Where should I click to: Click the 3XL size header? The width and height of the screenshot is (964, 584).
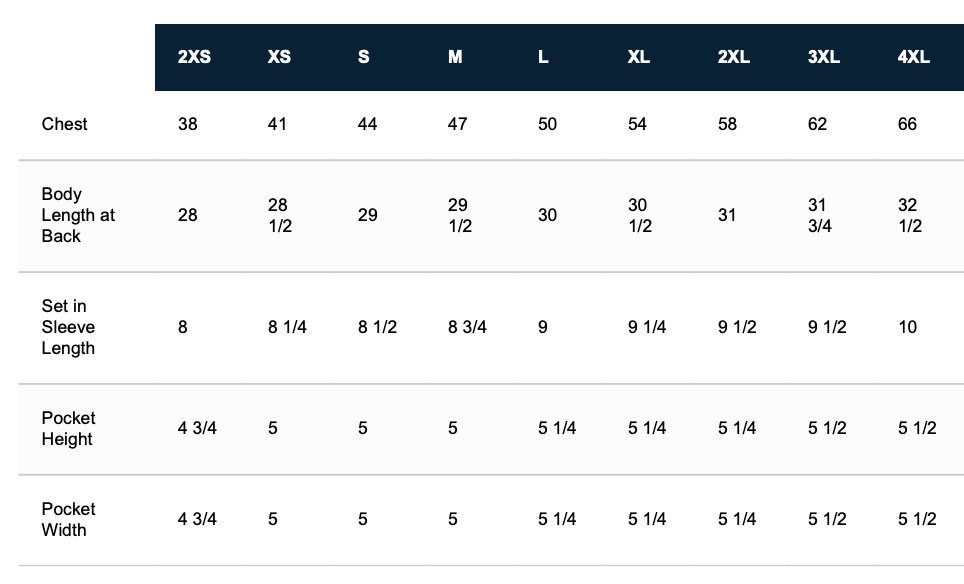tap(823, 57)
